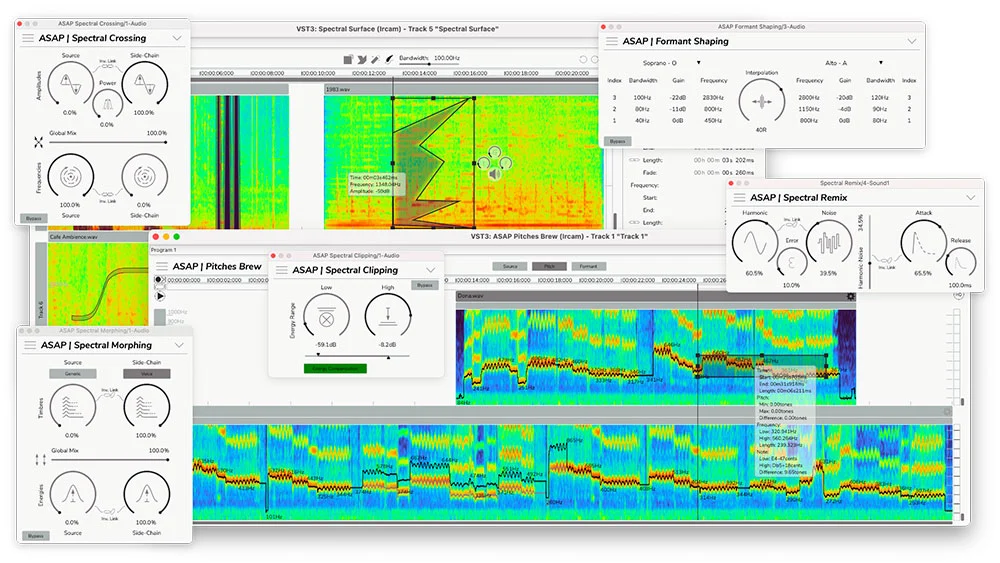Image resolution: width=1000 pixels, height=563 pixels.
Task: Toggle Energy Compensation in Spectral Clipping
Action: click(335, 368)
